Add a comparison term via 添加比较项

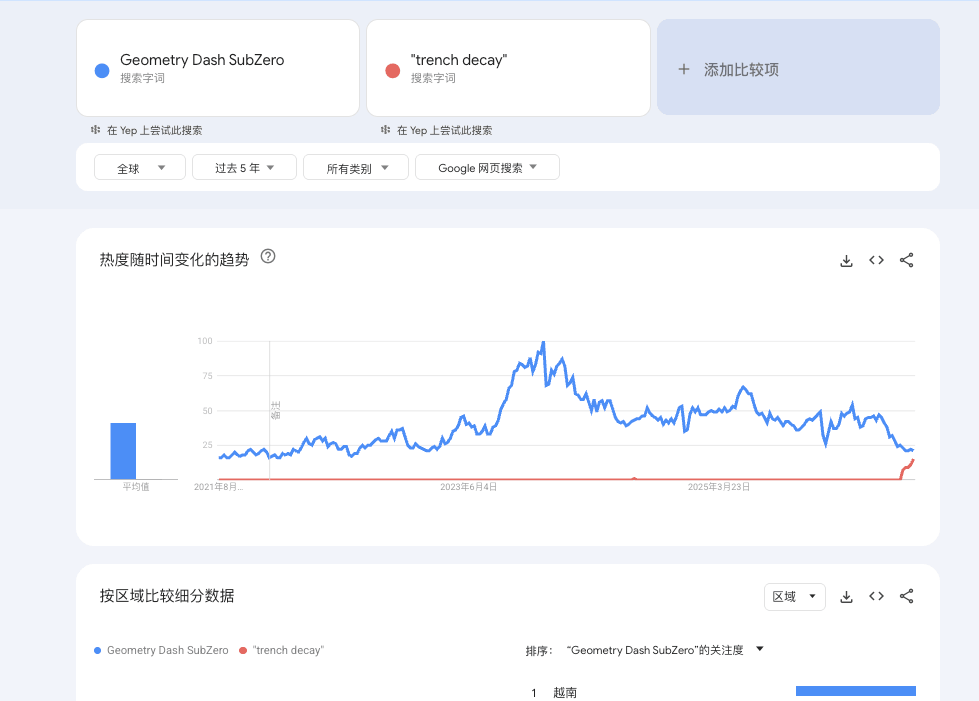pos(799,67)
